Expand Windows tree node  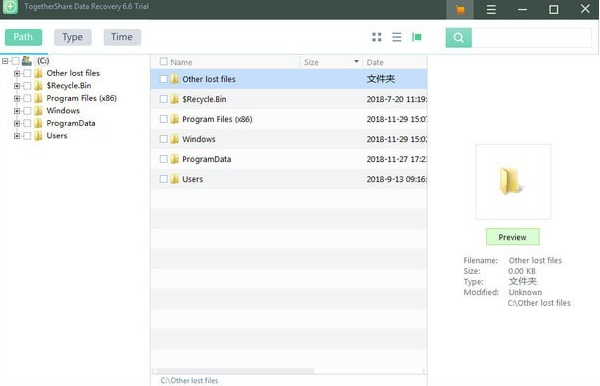click(17, 111)
